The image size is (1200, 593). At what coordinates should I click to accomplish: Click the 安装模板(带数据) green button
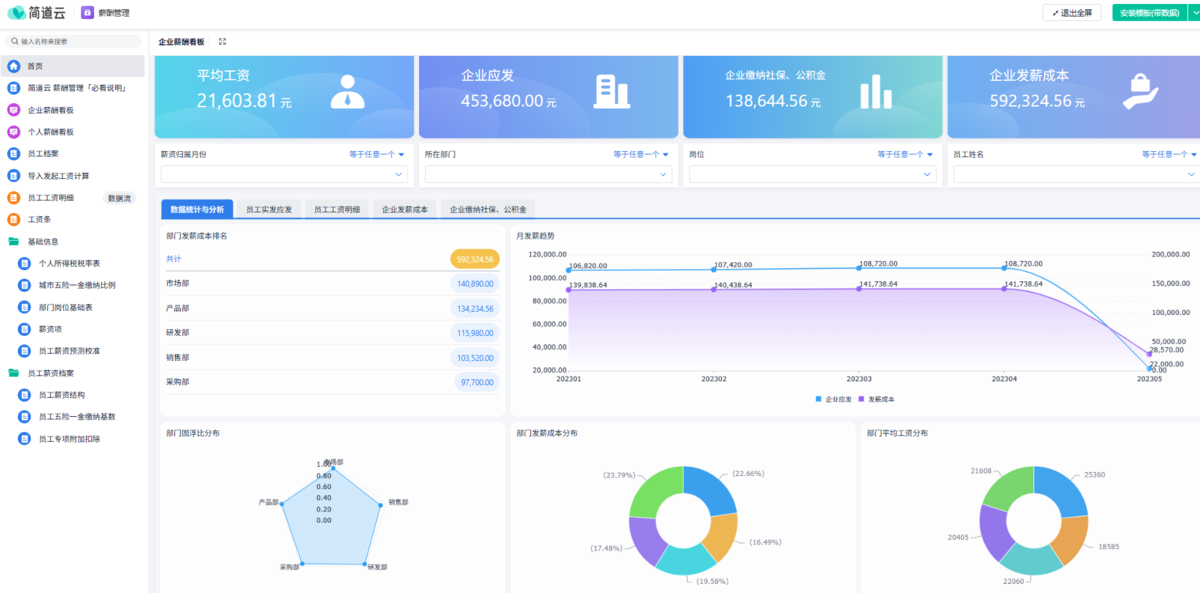coord(1148,13)
